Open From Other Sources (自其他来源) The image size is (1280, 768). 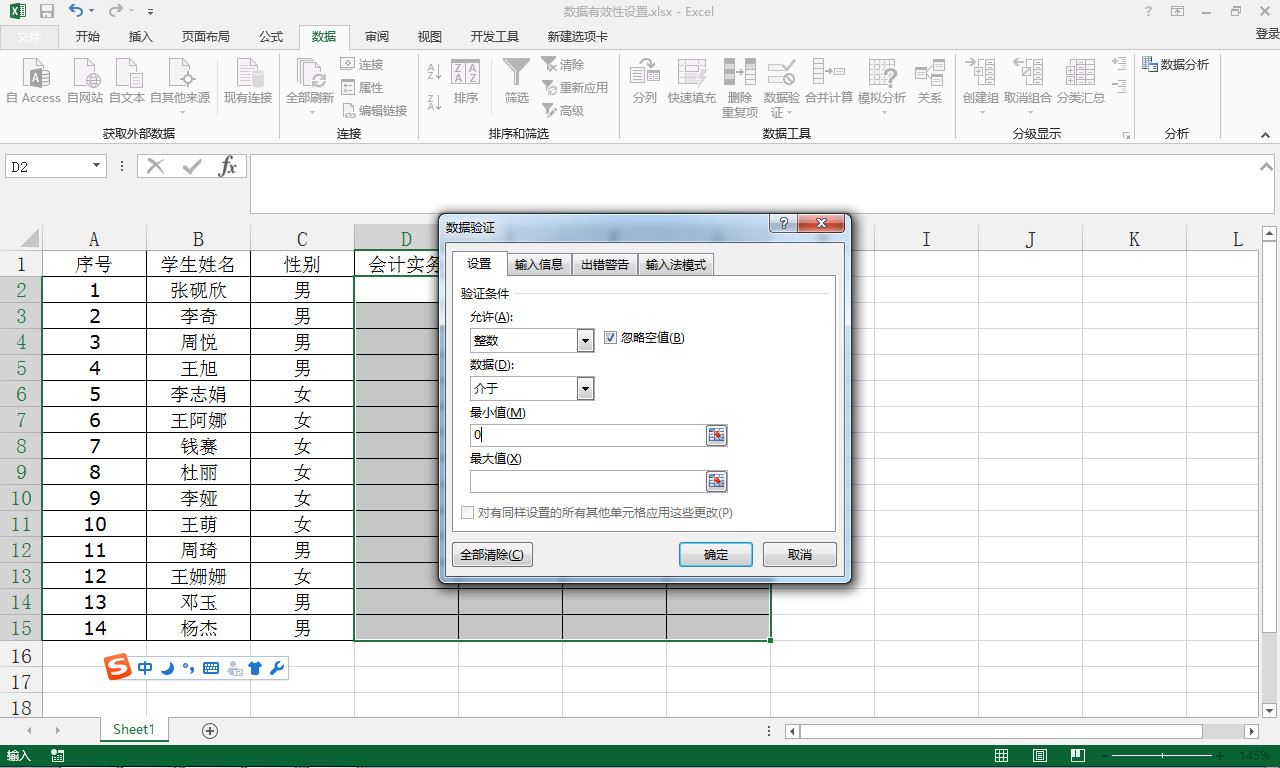click(180, 84)
